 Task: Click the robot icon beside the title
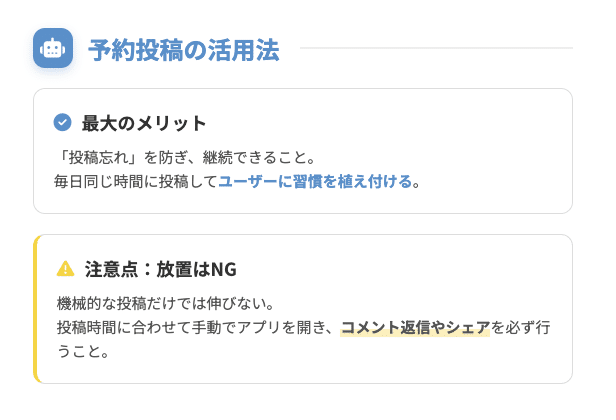tap(53, 48)
